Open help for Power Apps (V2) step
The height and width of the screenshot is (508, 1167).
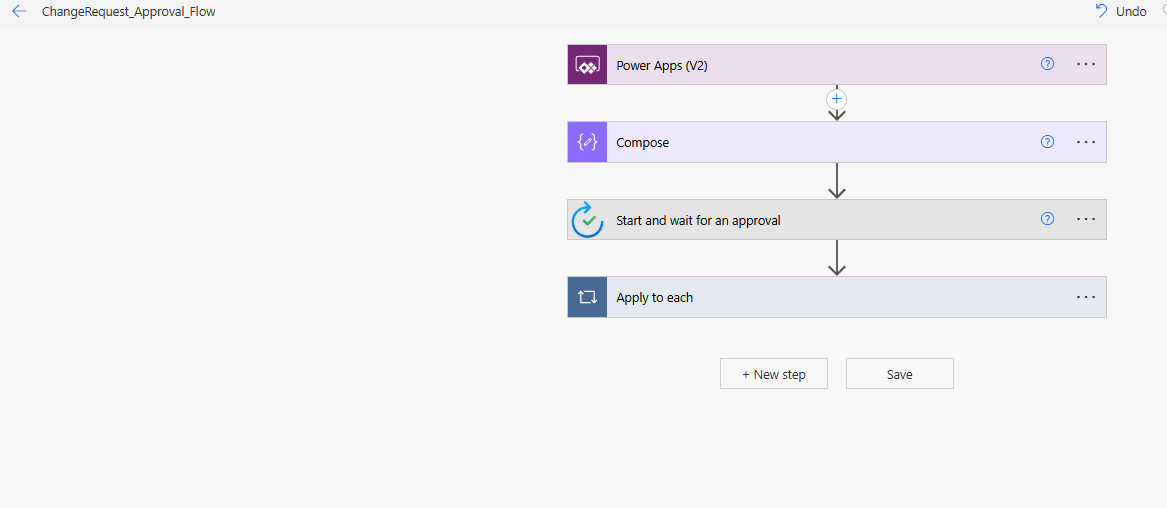coord(1047,64)
